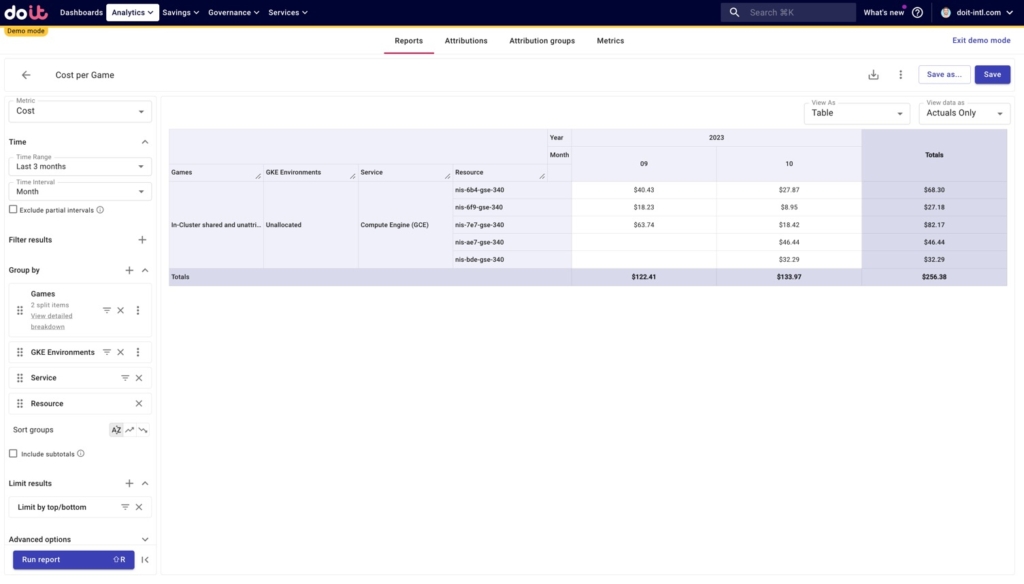Switch to the Attributions tab
The height and width of the screenshot is (584, 1024).
click(466, 41)
